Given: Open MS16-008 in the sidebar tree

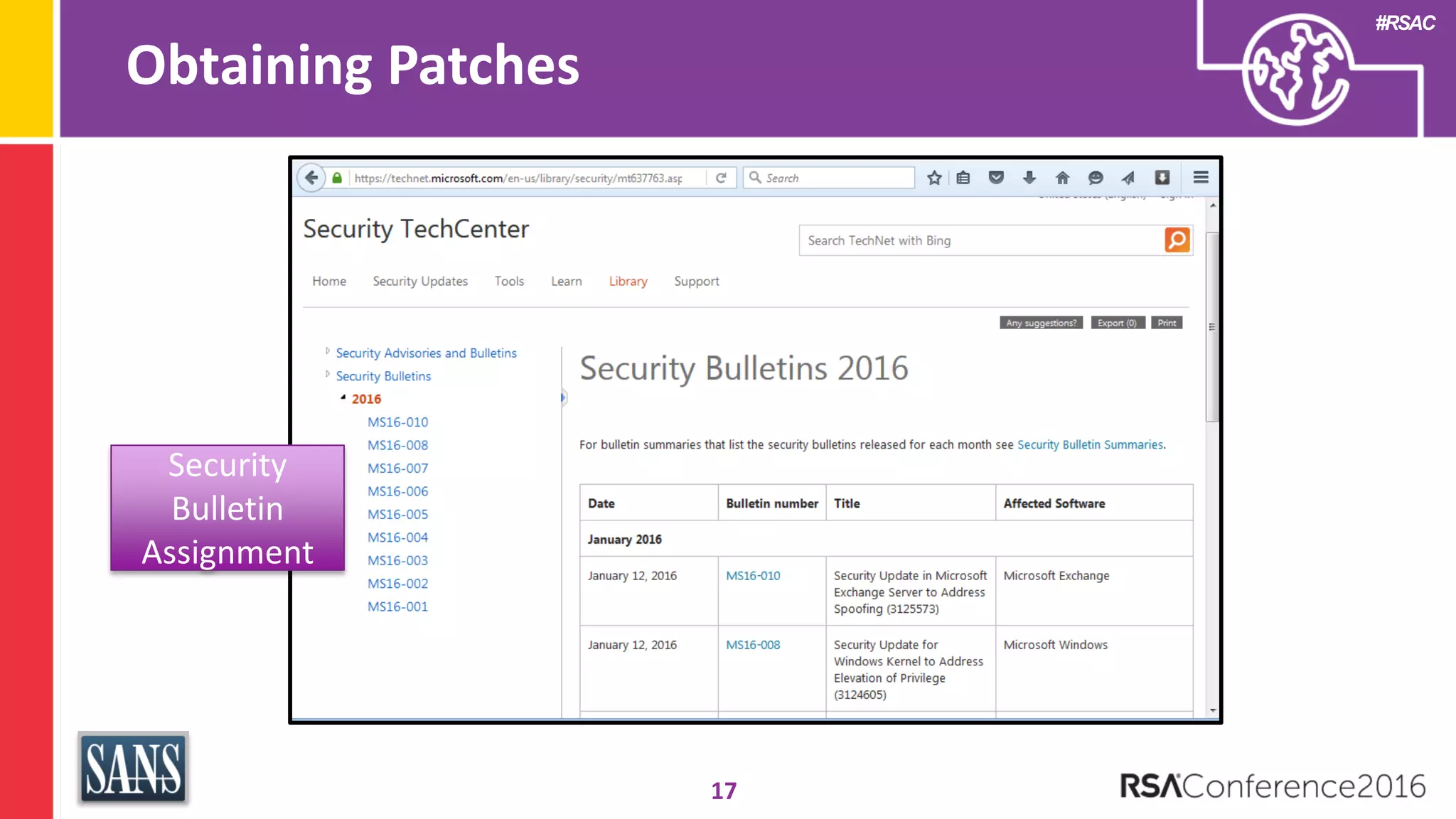Looking at the screenshot, I should [x=397, y=445].
